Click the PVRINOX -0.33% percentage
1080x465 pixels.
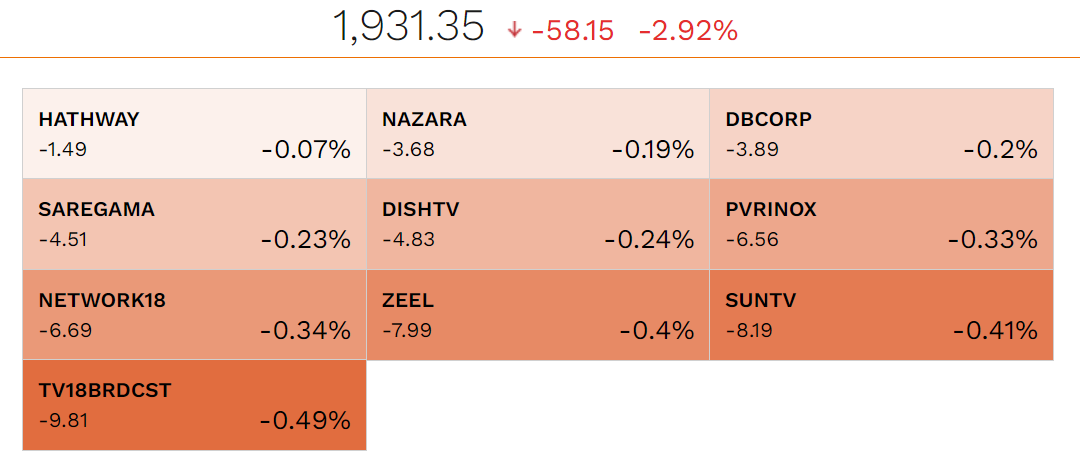(993, 240)
